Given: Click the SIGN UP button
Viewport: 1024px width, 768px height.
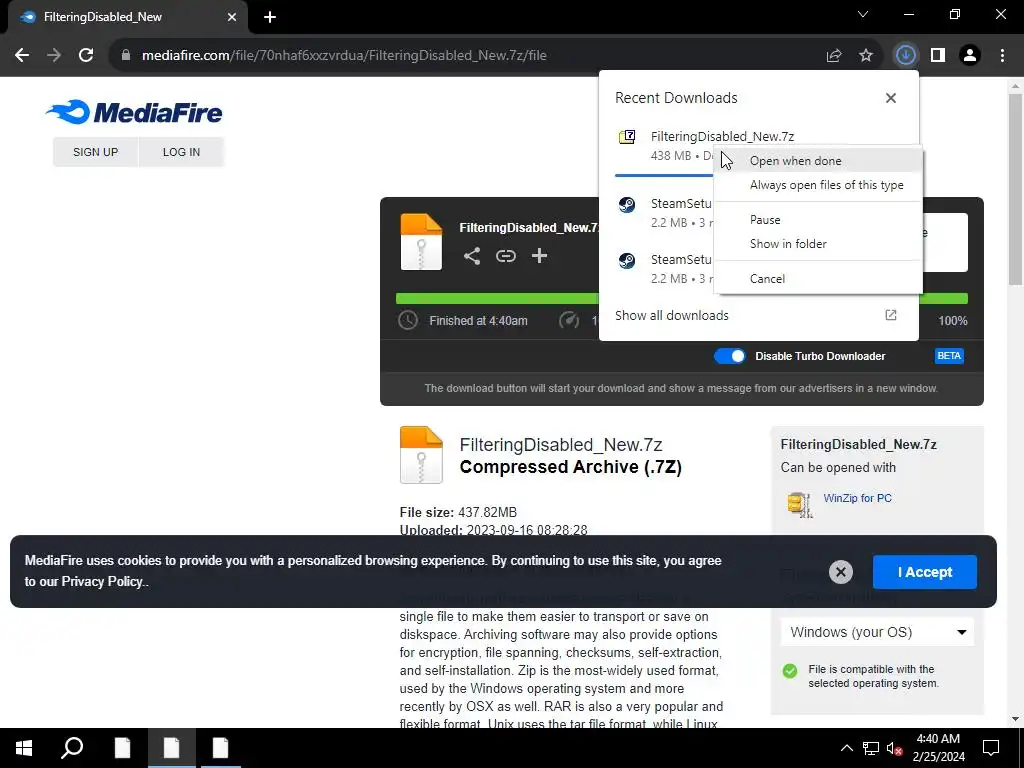Looking at the screenshot, I should (x=95, y=152).
